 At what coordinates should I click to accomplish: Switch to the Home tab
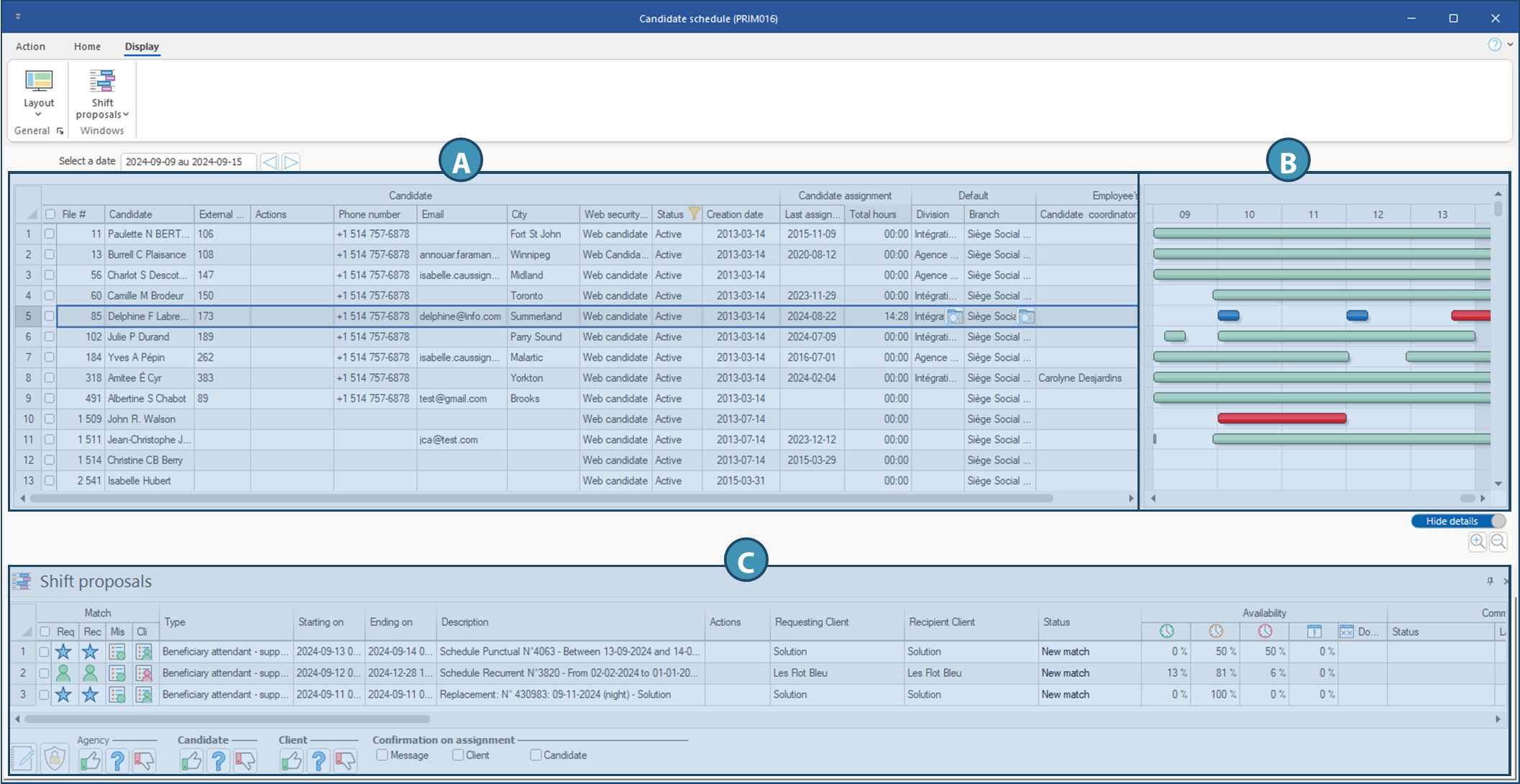tap(87, 46)
